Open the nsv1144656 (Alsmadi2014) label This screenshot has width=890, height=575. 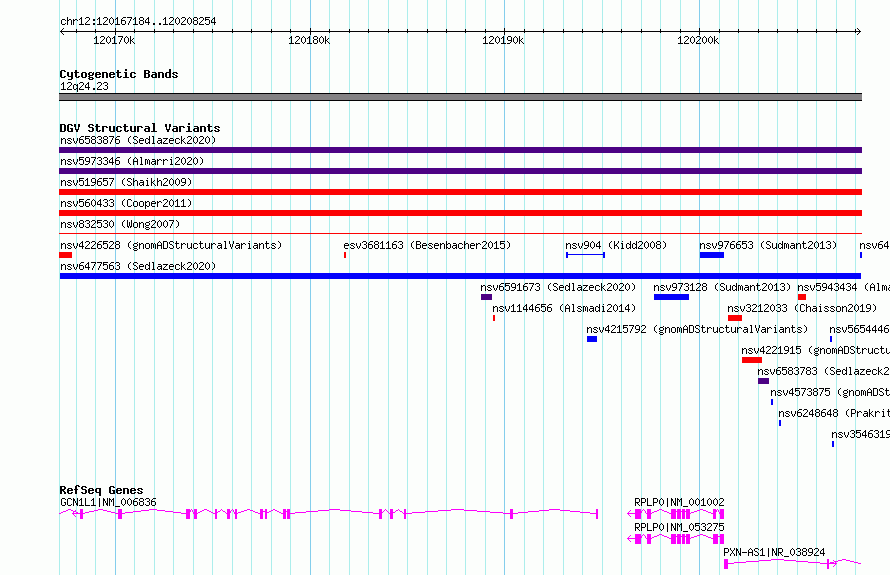[x=564, y=308]
